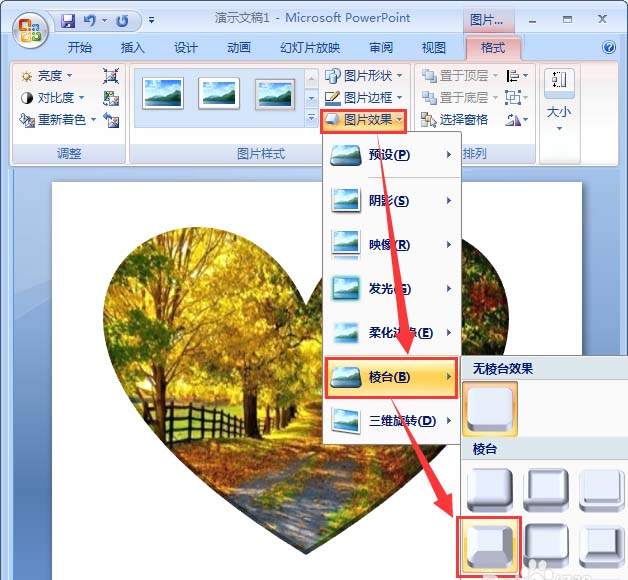Open the 柔化边缘(E) soft edges submenu
The image size is (628, 580).
tap(392, 332)
